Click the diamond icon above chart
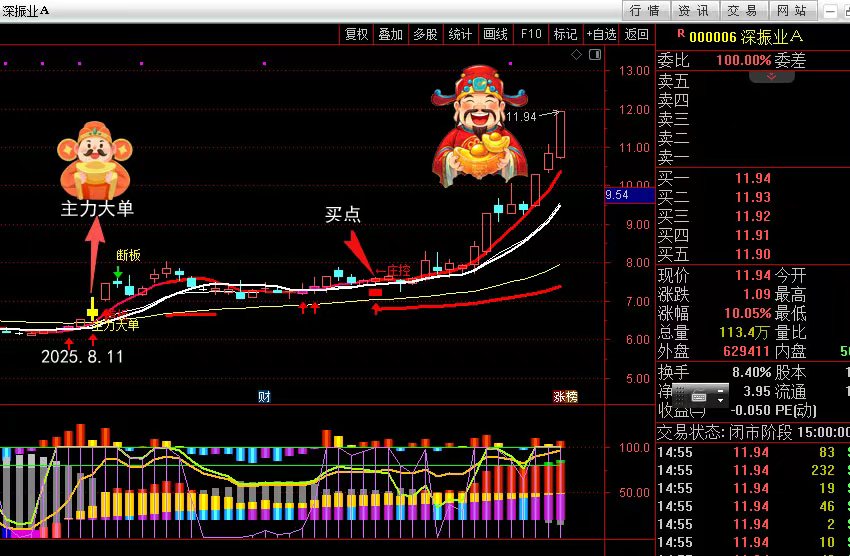 576,56
